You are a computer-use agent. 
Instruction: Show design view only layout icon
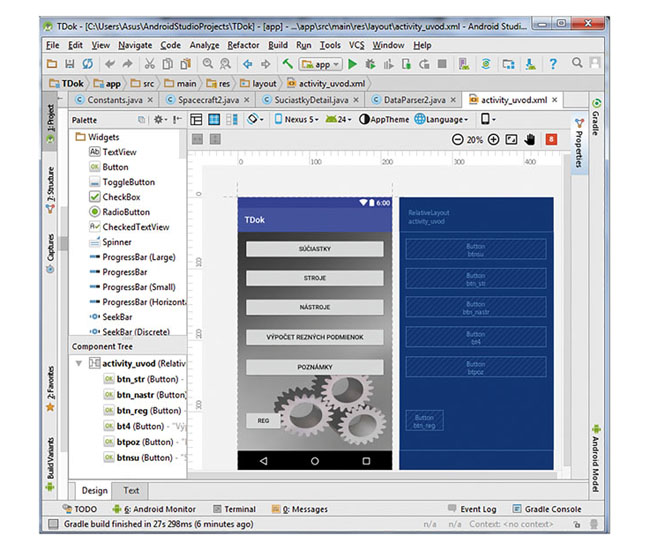tap(196, 119)
